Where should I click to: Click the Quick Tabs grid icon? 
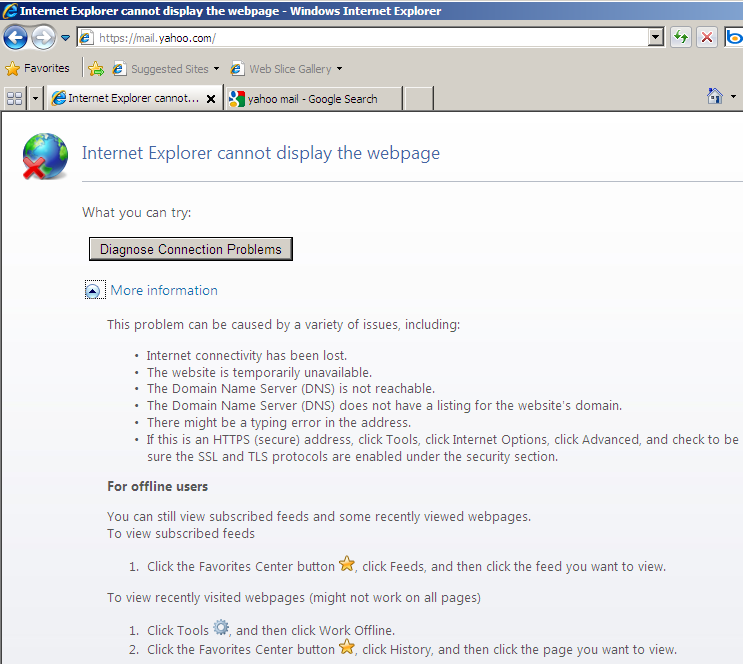pyautogui.click(x=15, y=99)
